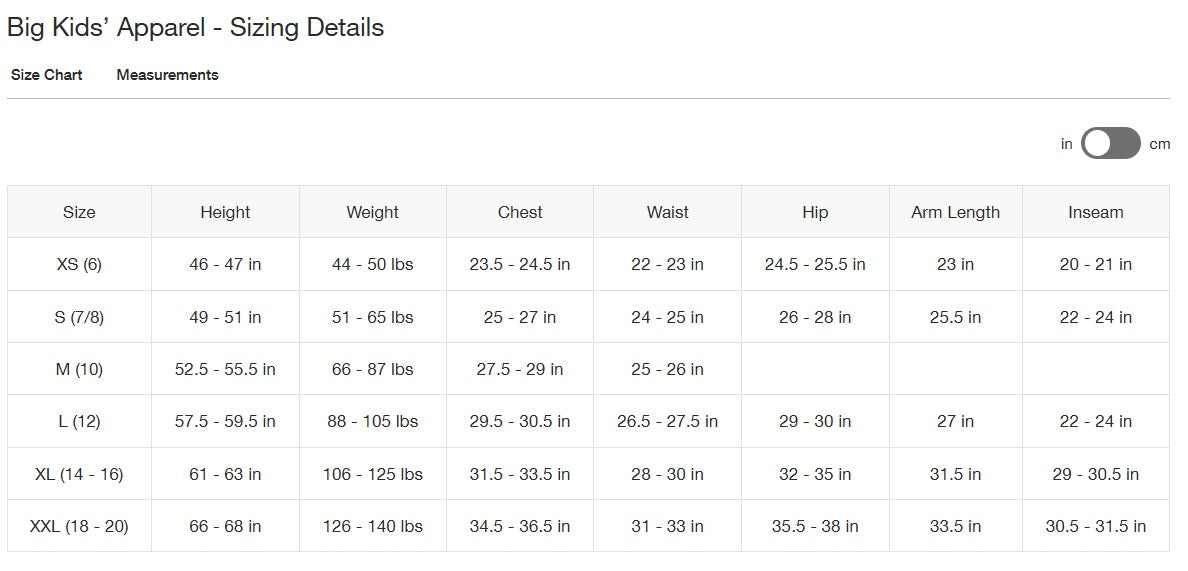Select the M (10) size row label
Screen dimensions: 1188x571
79,369
